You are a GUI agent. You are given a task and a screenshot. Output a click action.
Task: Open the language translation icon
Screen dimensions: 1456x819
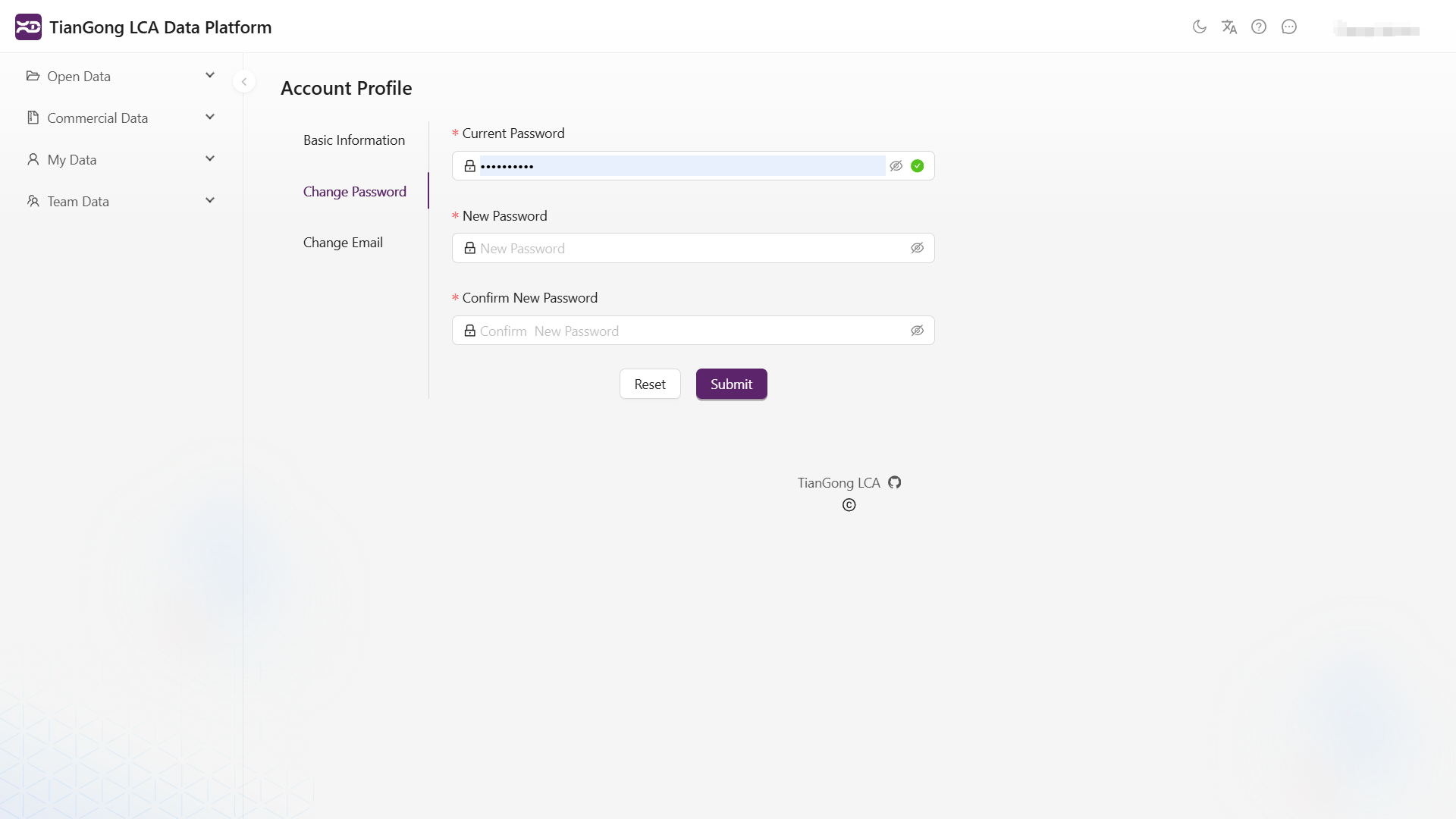(x=1229, y=27)
